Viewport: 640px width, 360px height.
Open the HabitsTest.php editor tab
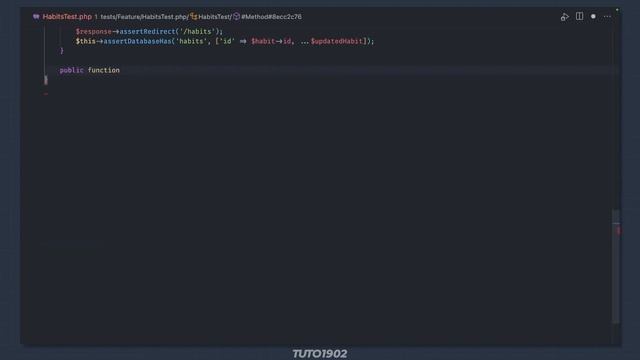(x=67, y=17)
